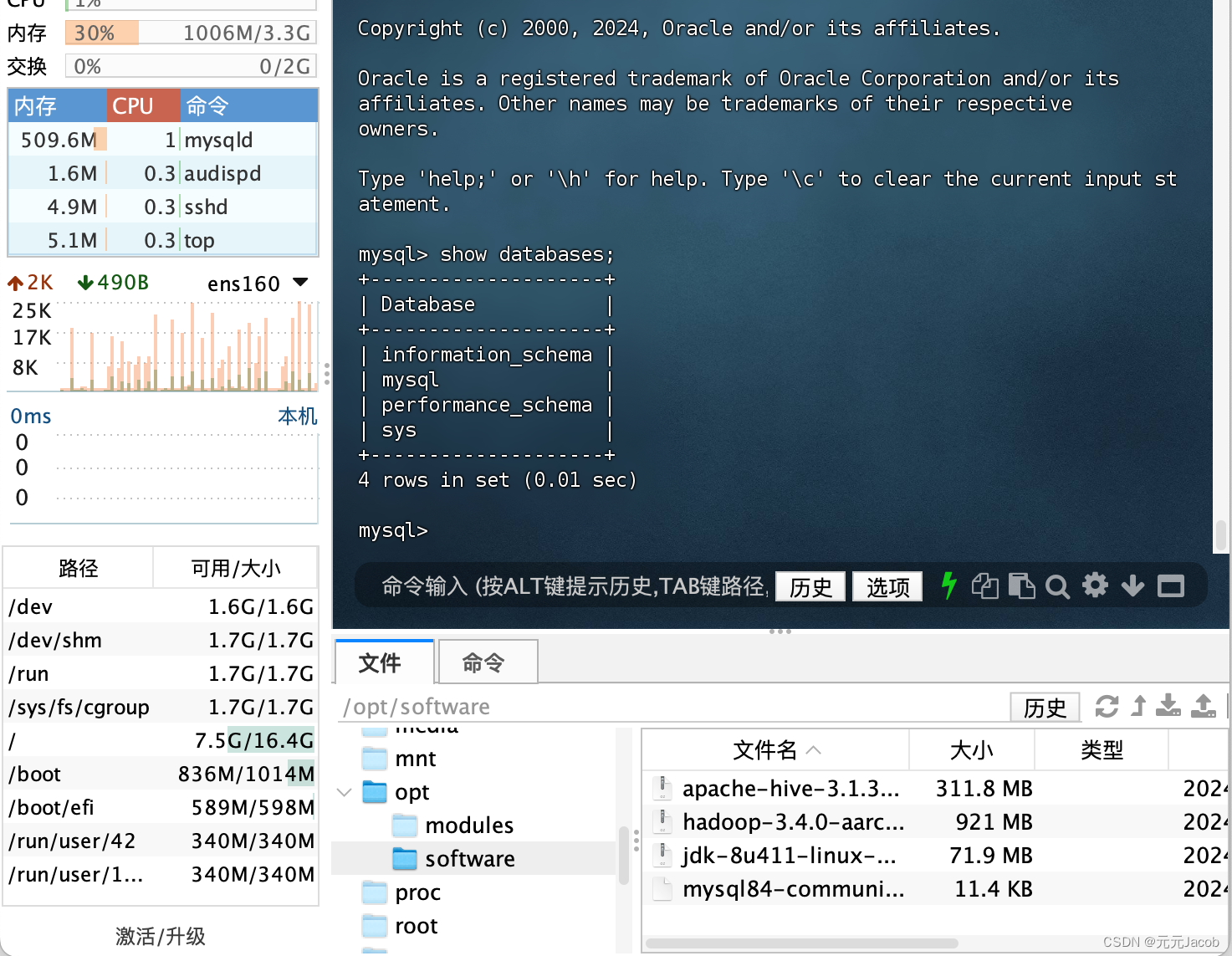Click the copy icon in command bar
Viewport: 1232px width, 956px height.
[x=984, y=585]
